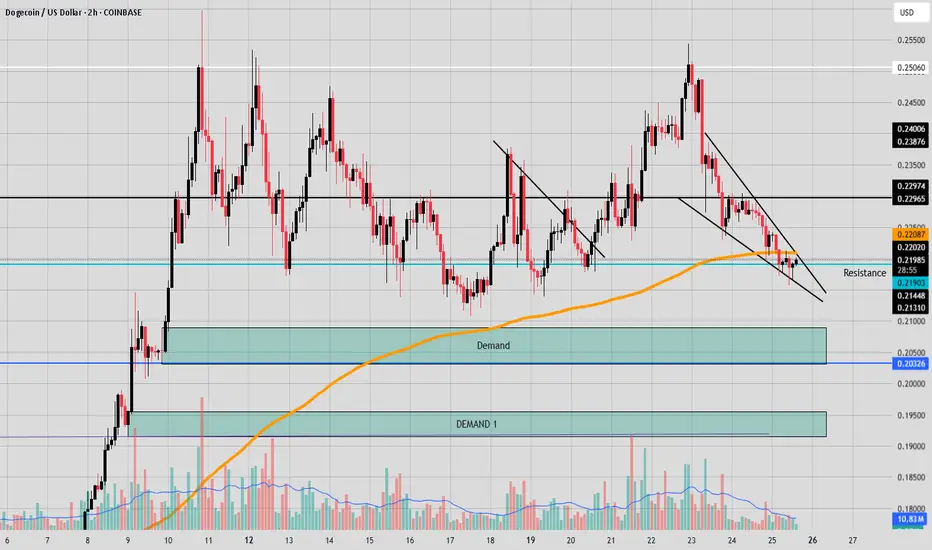Image resolution: width=932 pixels, height=550 pixels.
Task: Click the 0.24006 price label
Action: tap(910, 129)
